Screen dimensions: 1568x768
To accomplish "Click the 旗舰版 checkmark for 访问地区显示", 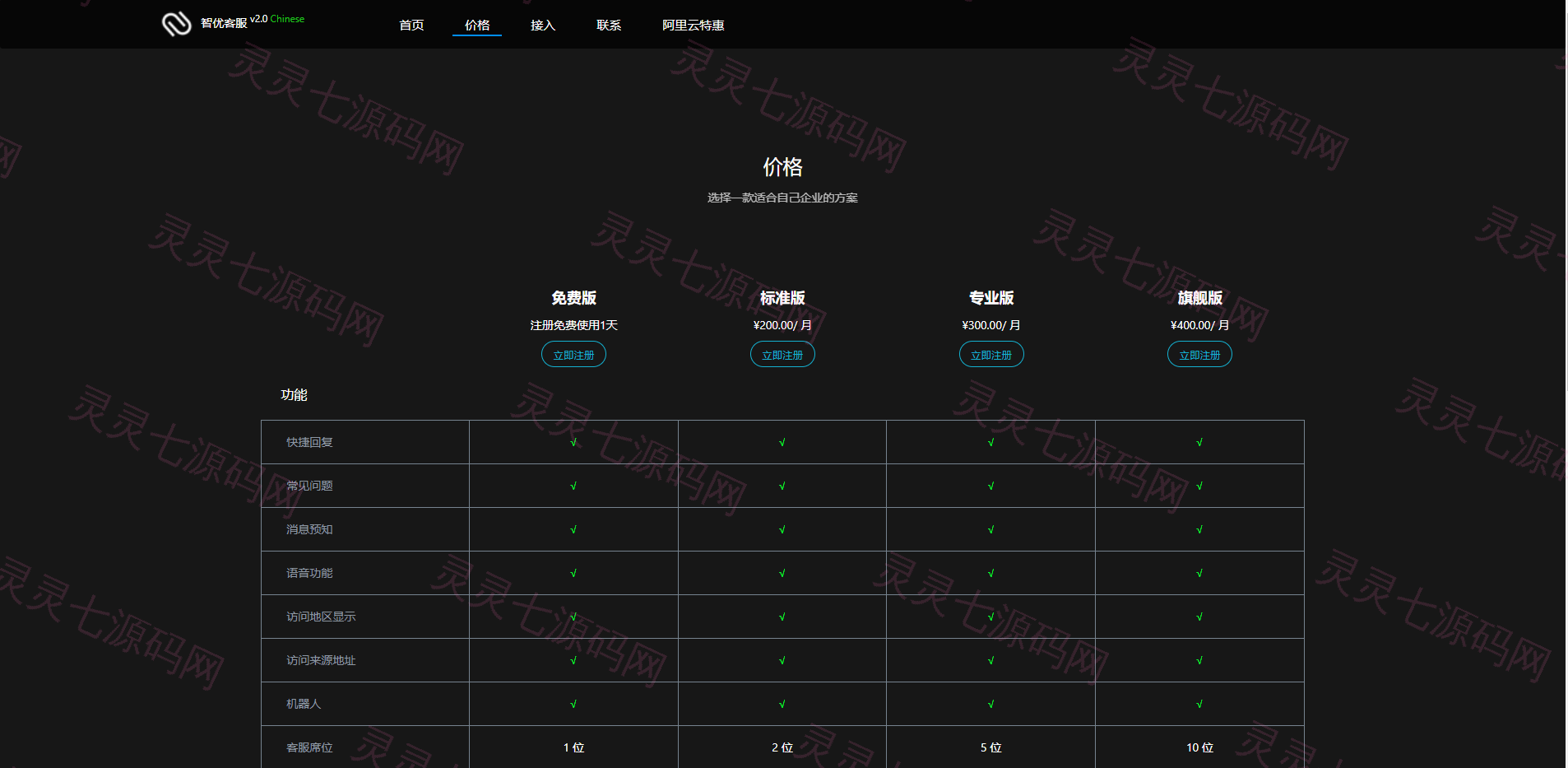I will pos(1199,617).
